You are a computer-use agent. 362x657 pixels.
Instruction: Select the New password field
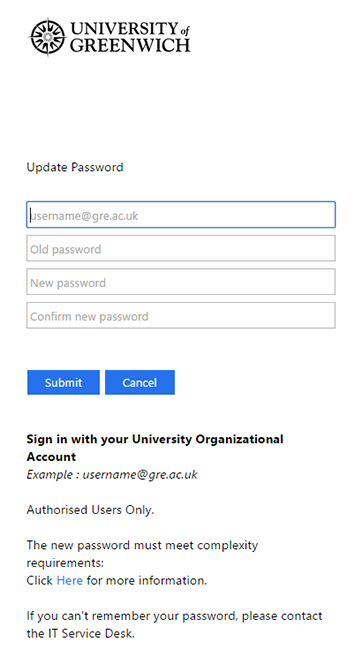tap(181, 282)
